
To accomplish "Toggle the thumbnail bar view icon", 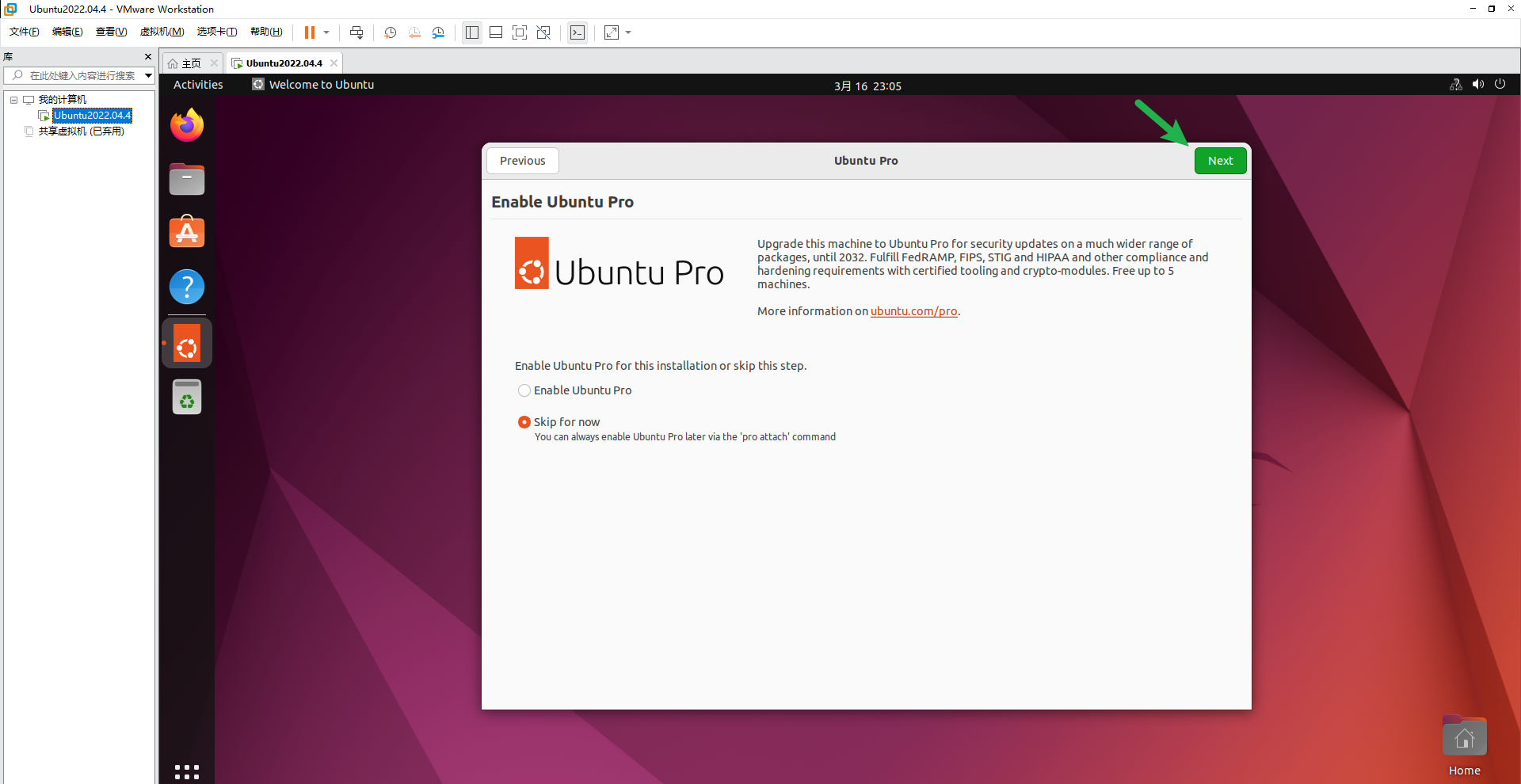I will pos(496,32).
